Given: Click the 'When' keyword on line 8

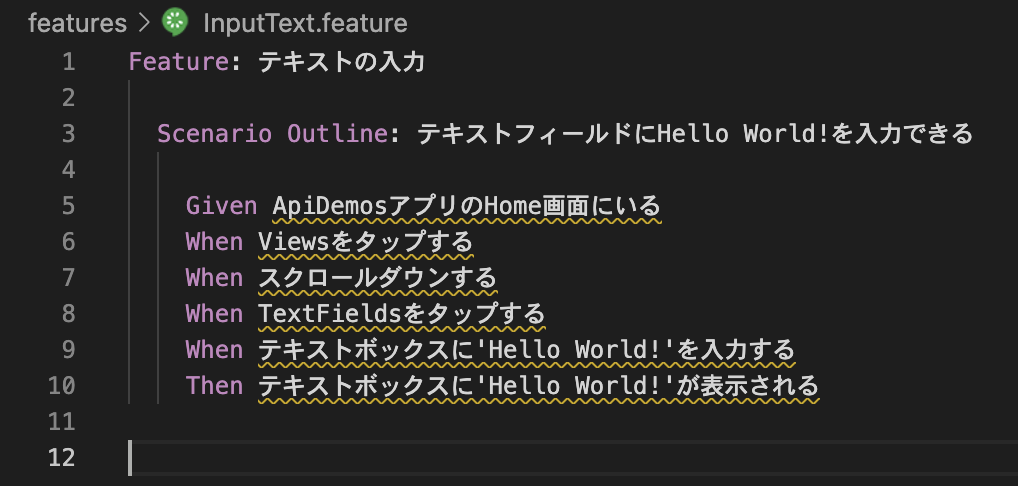Looking at the screenshot, I should point(214,314).
